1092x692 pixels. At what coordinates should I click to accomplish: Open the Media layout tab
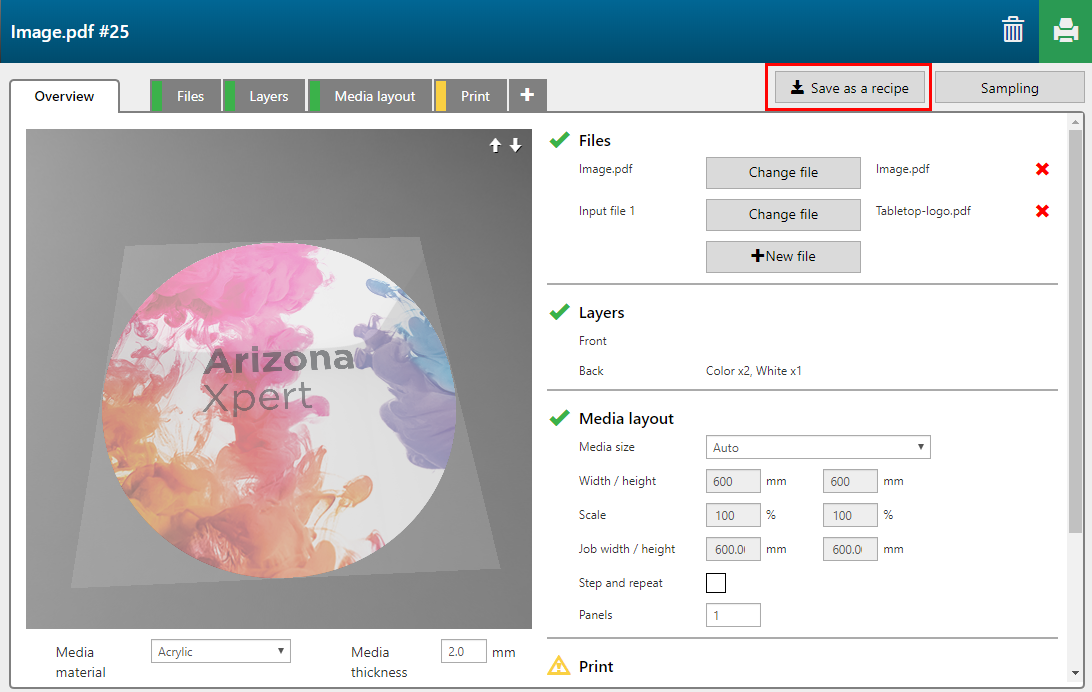[370, 95]
